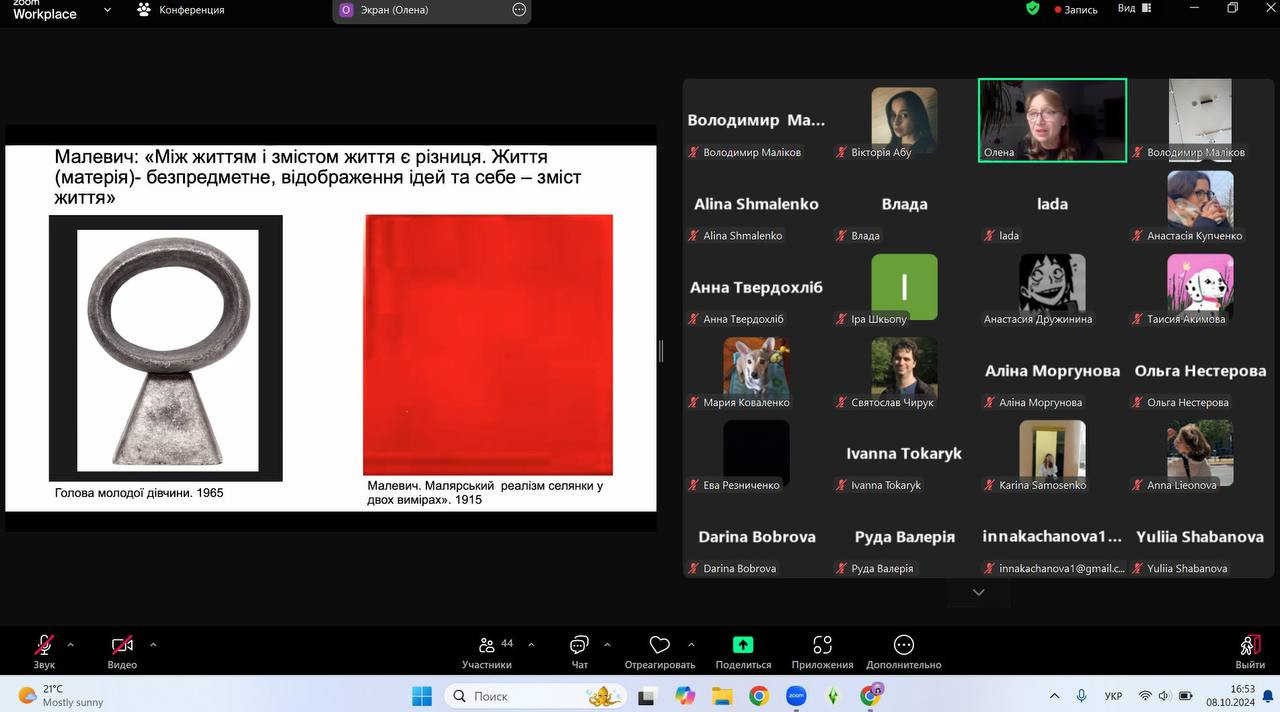Open File Explorer from the taskbar
Viewport: 1280px width, 712px height.
click(722, 695)
